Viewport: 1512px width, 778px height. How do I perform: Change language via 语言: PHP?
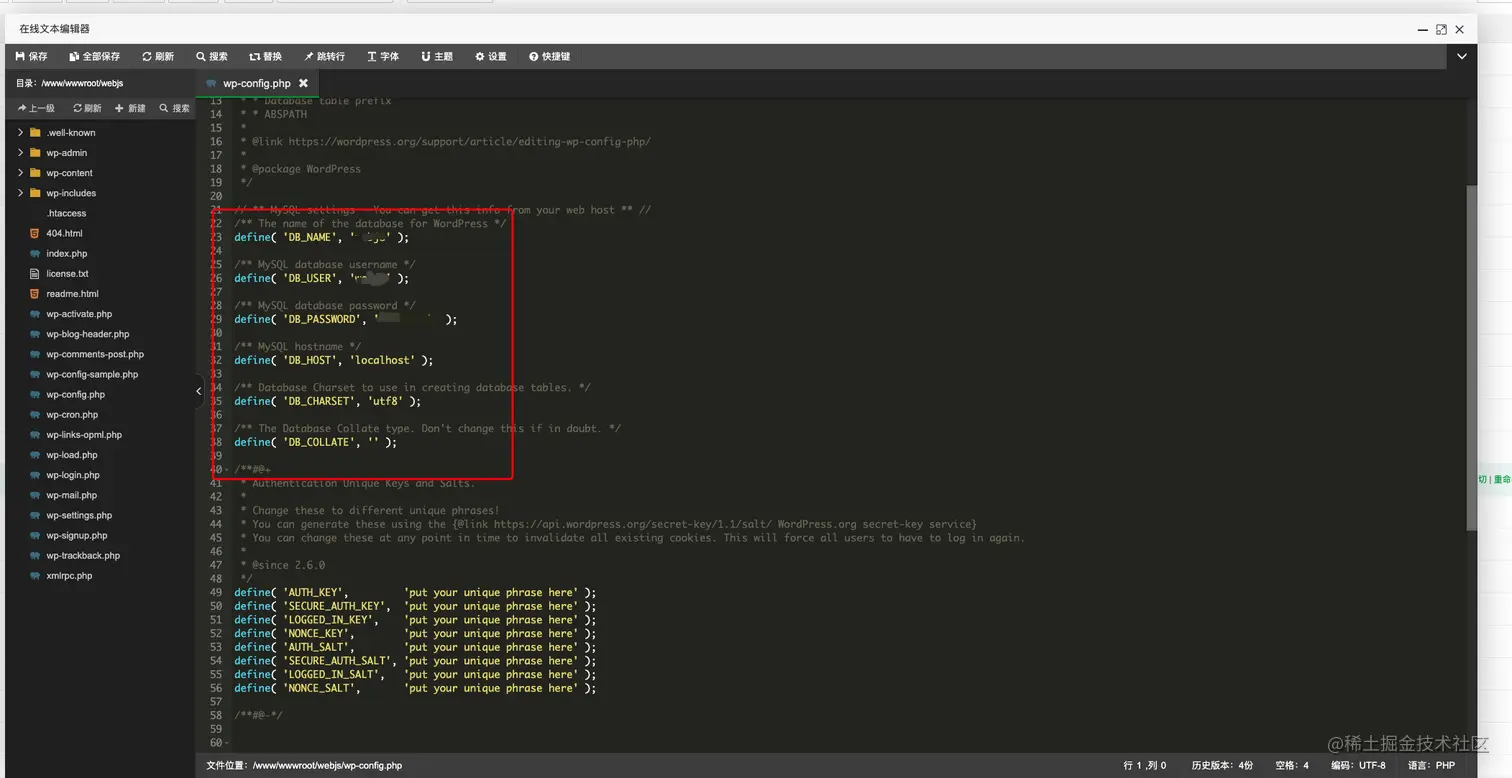point(1431,766)
